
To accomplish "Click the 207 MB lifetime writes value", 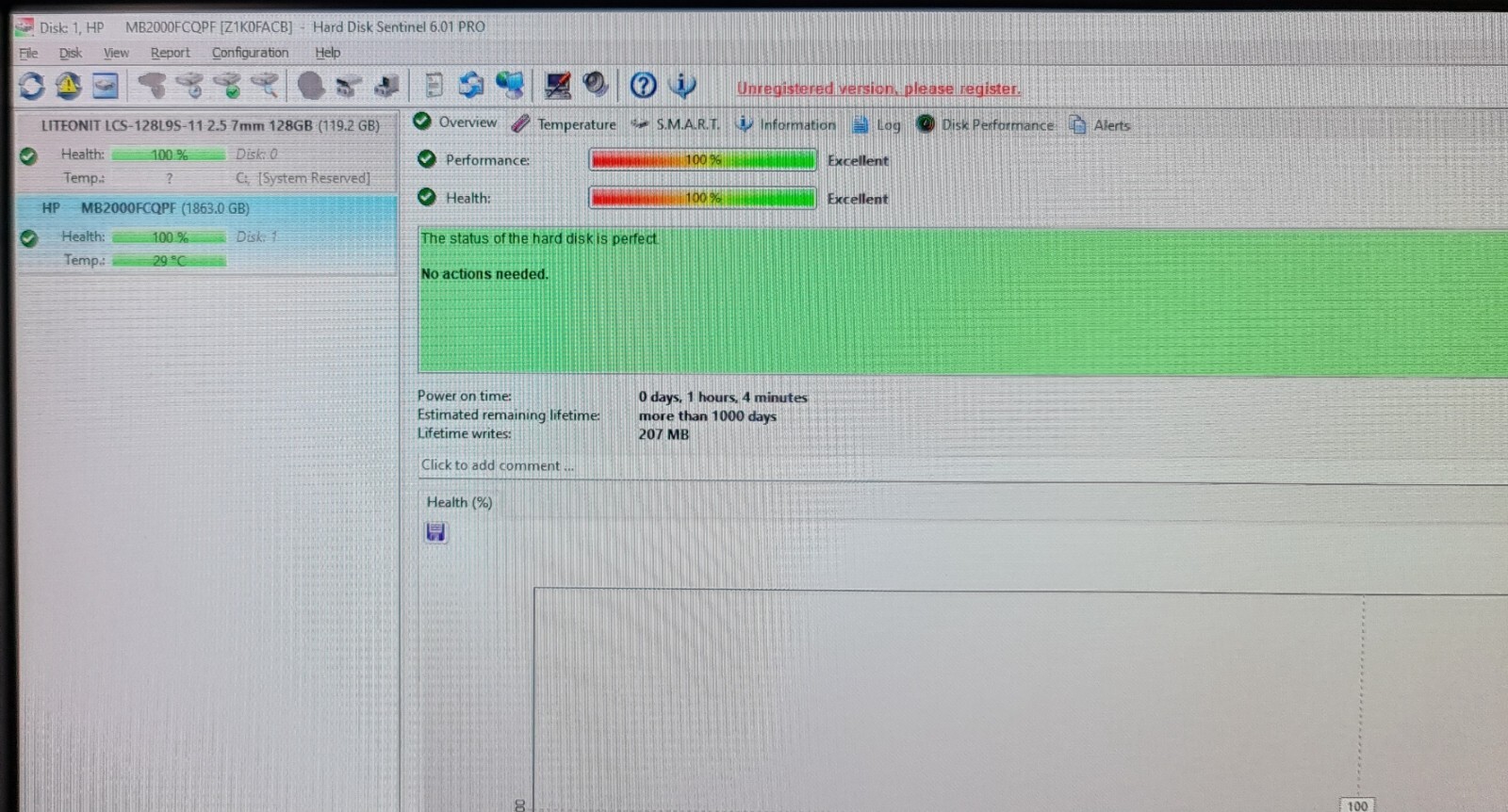I will point(664,434).
